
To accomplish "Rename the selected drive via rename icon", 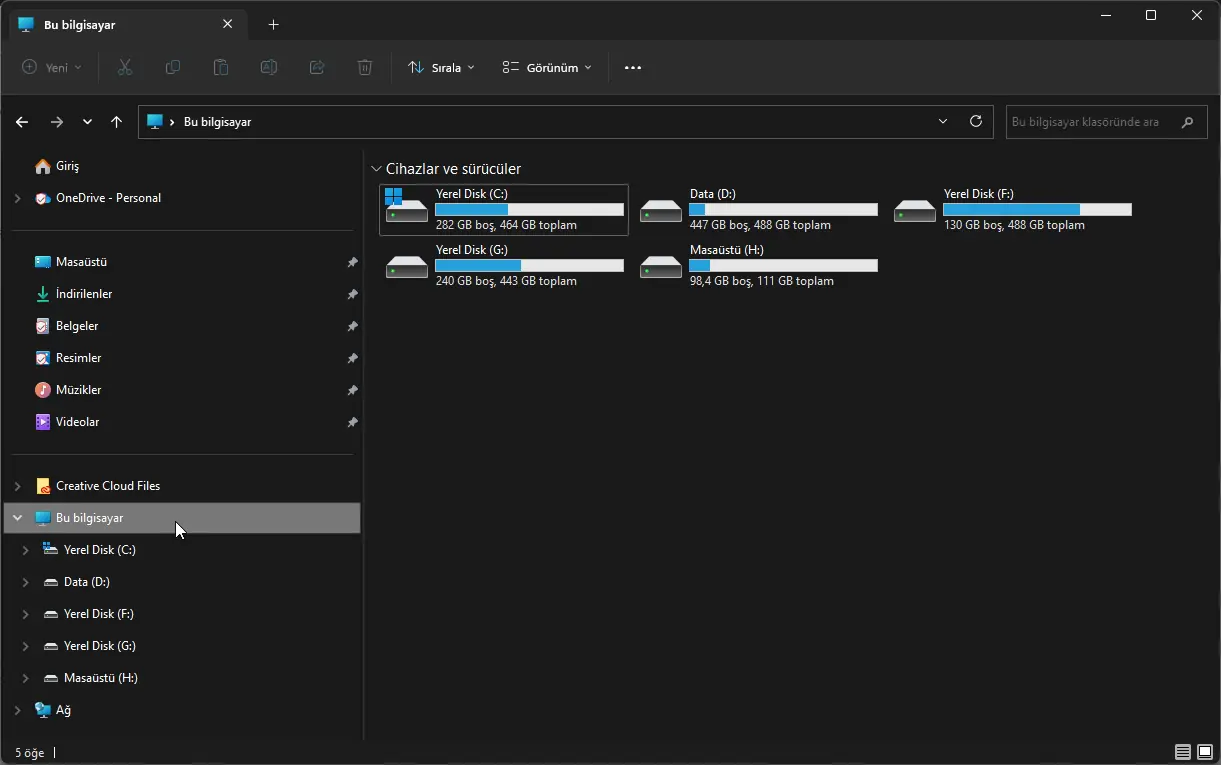I will [268, 67].
